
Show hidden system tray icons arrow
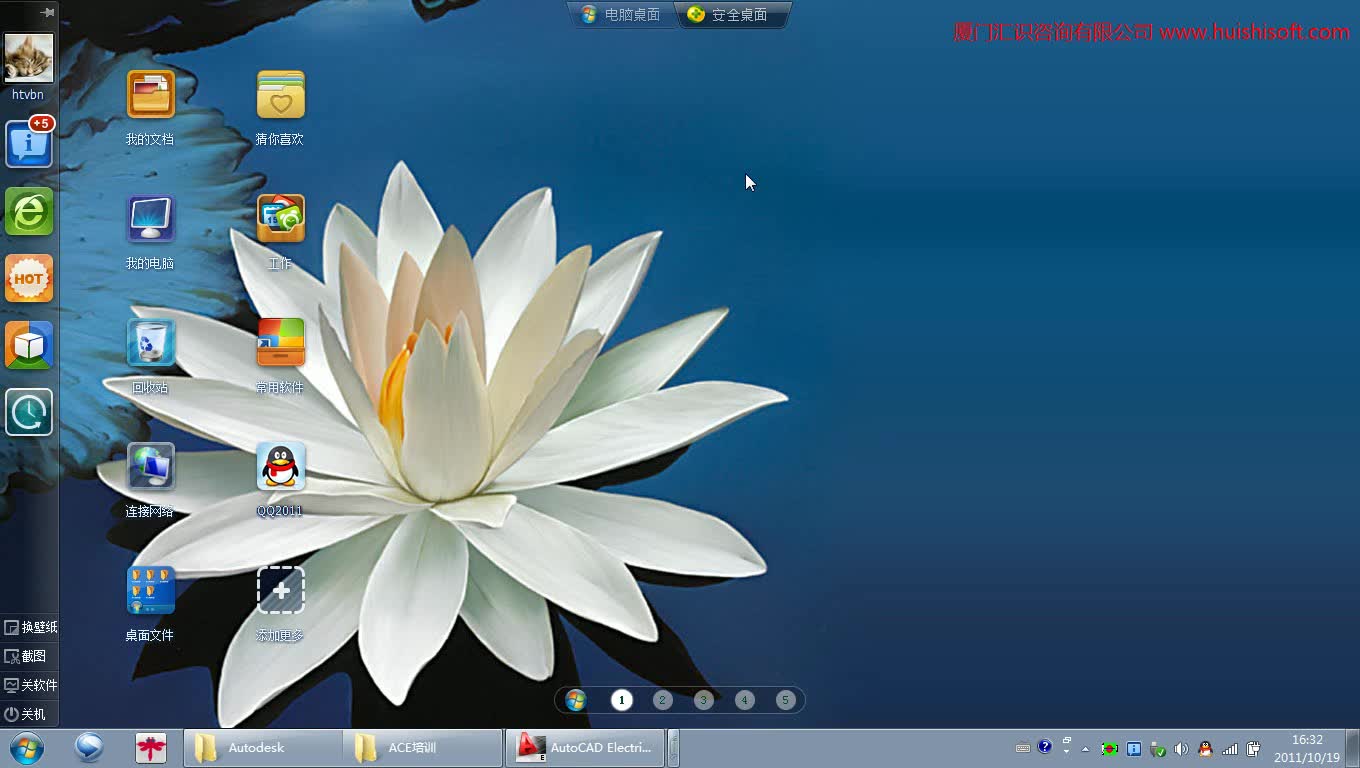pyautogui.click(x=1086, y=748)
